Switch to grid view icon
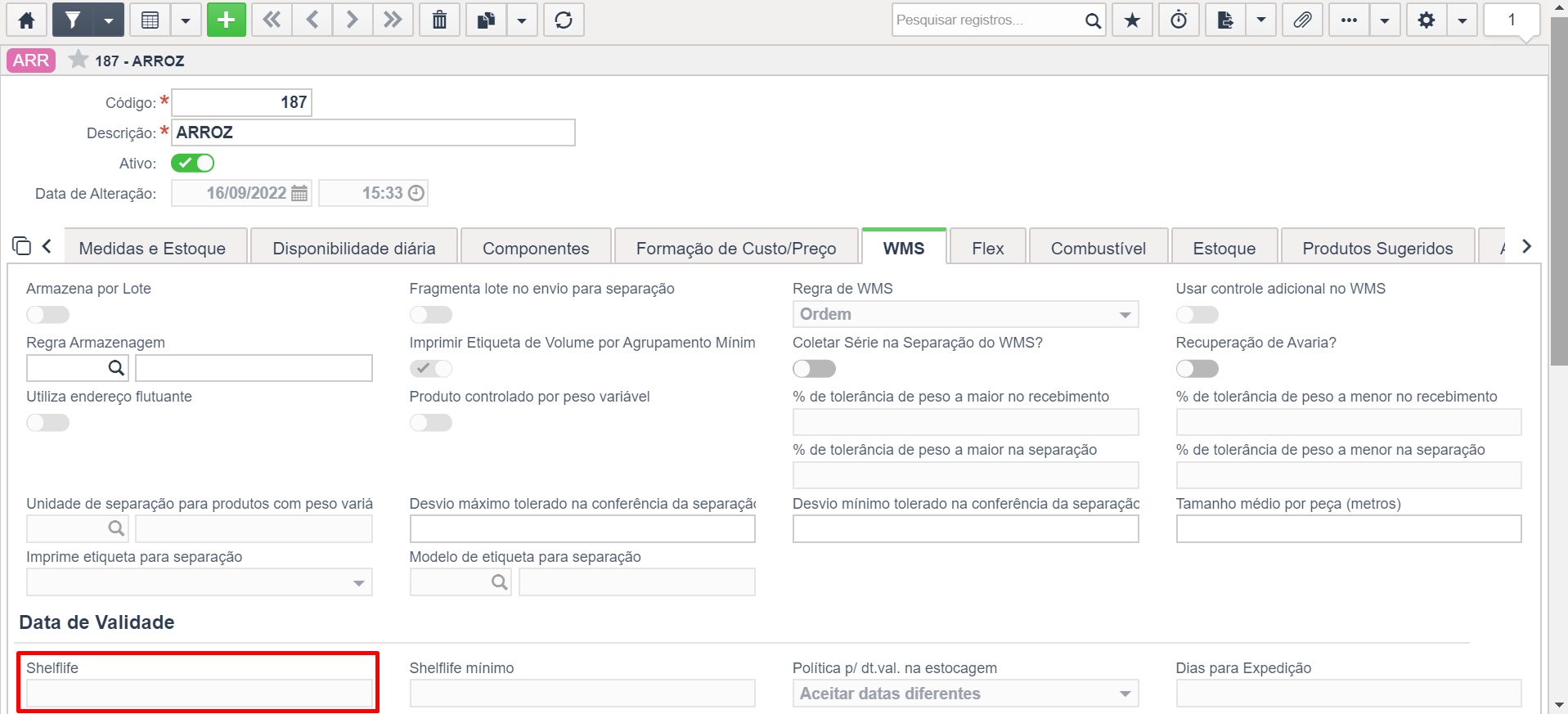1568x714 pixels. point(151,20)
